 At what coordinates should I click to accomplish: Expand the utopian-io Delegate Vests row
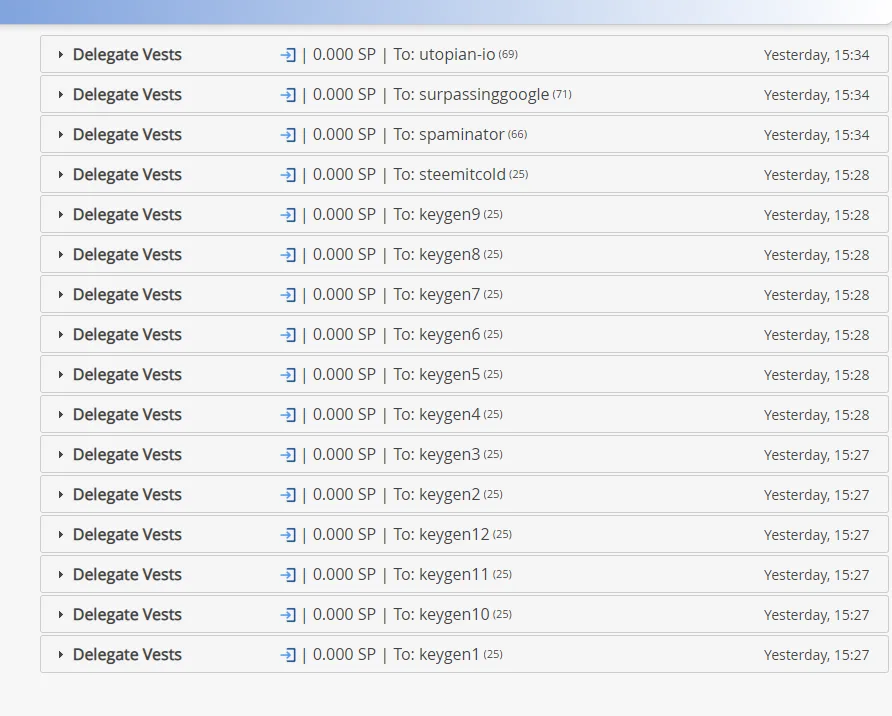click(60, 55)
